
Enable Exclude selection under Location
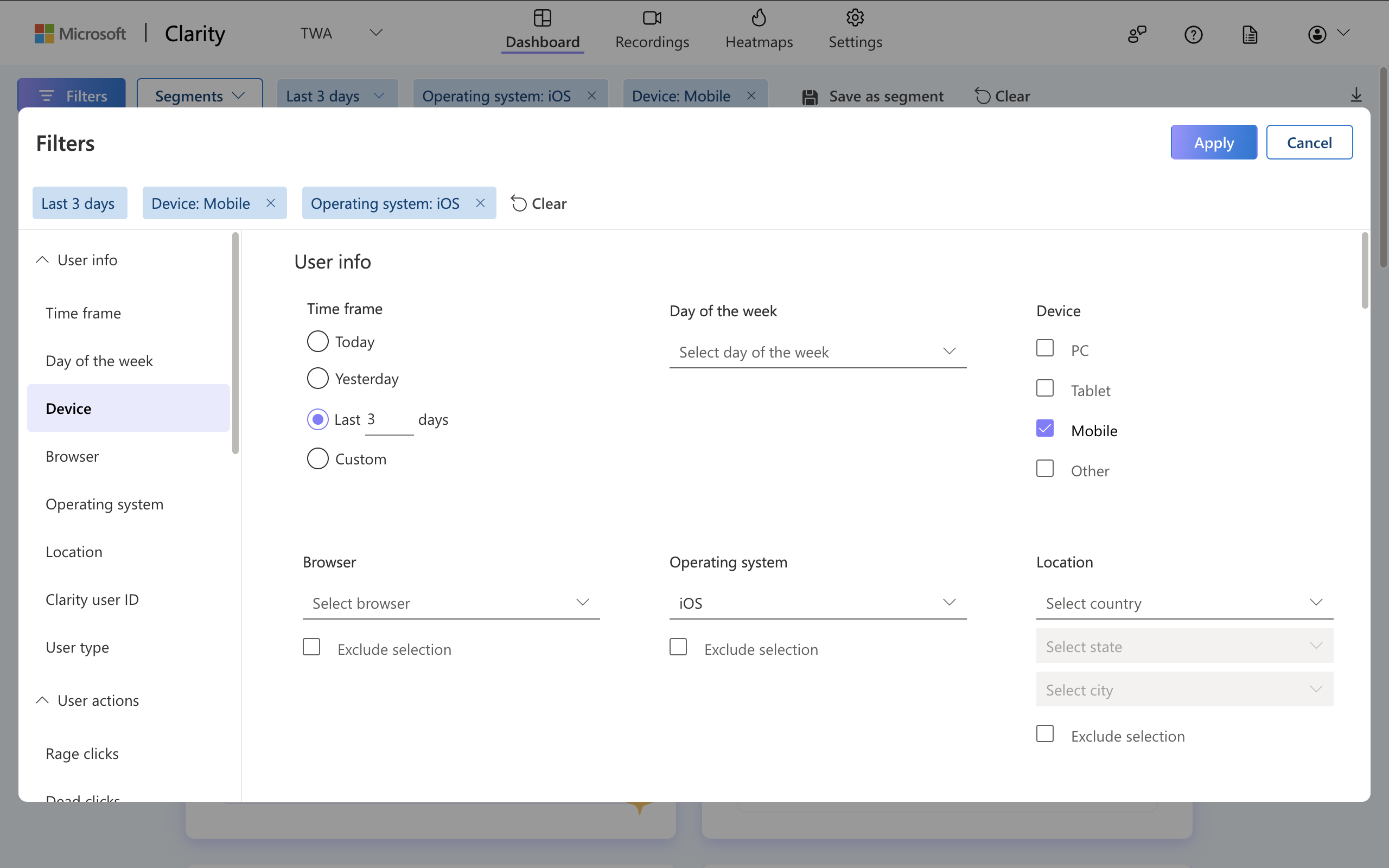1044,733
